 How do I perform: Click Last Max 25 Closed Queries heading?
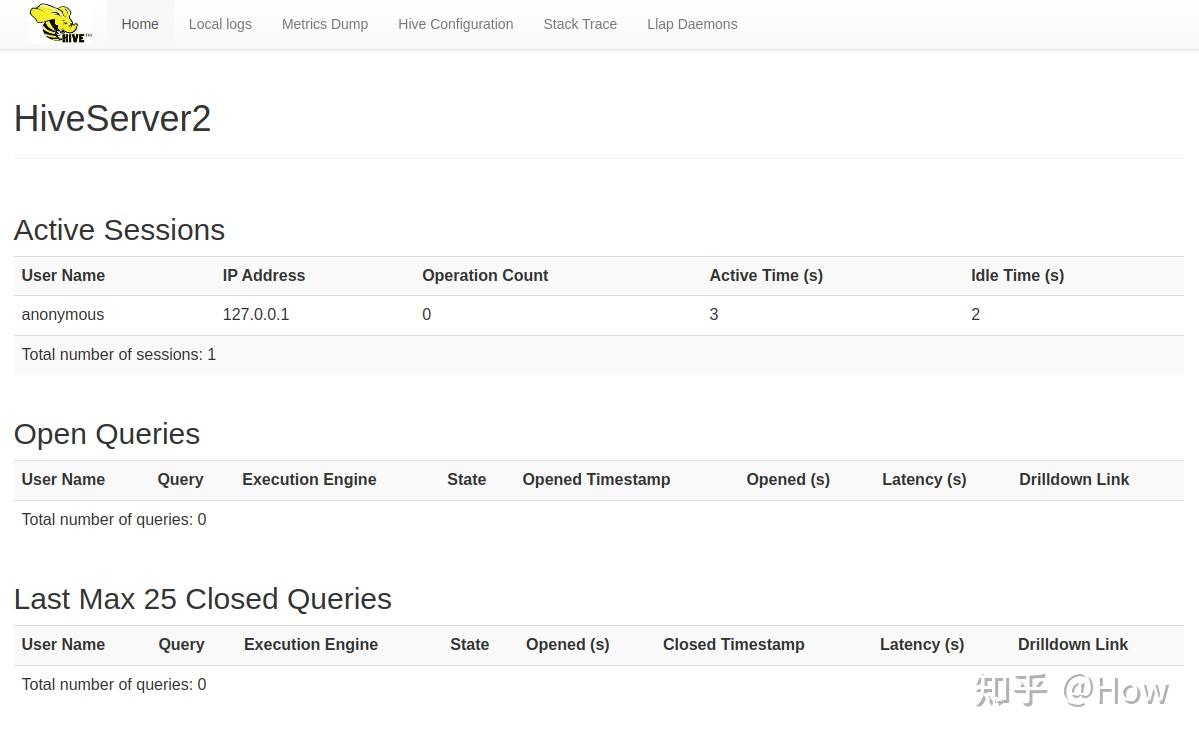[203, 599]
